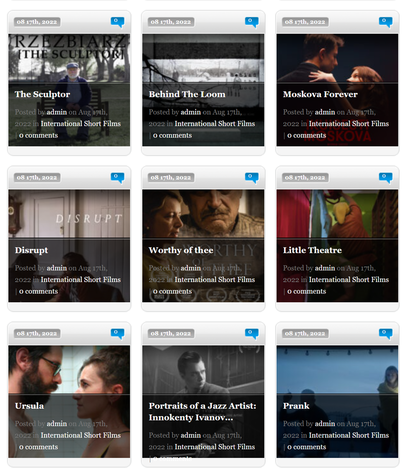This screenshot has width=405, height=474.
Task: Open the Worthy of thee title link
Action: click(181, 250)
